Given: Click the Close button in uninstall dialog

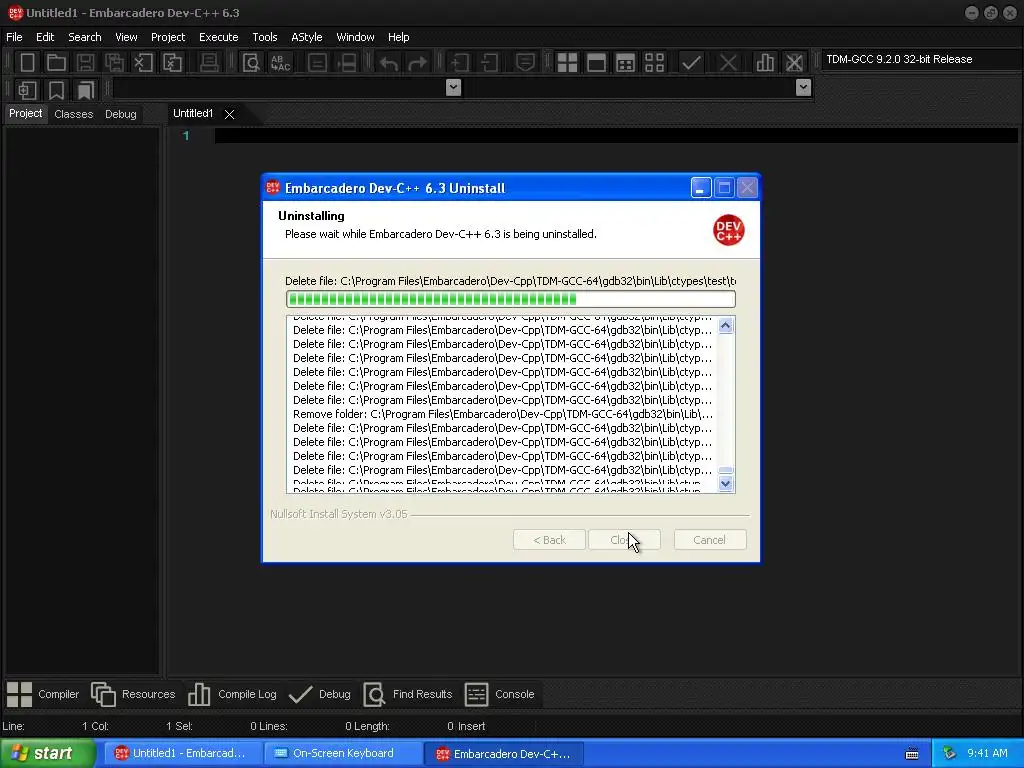Looking at the screenshot, I should coord(624,540).
